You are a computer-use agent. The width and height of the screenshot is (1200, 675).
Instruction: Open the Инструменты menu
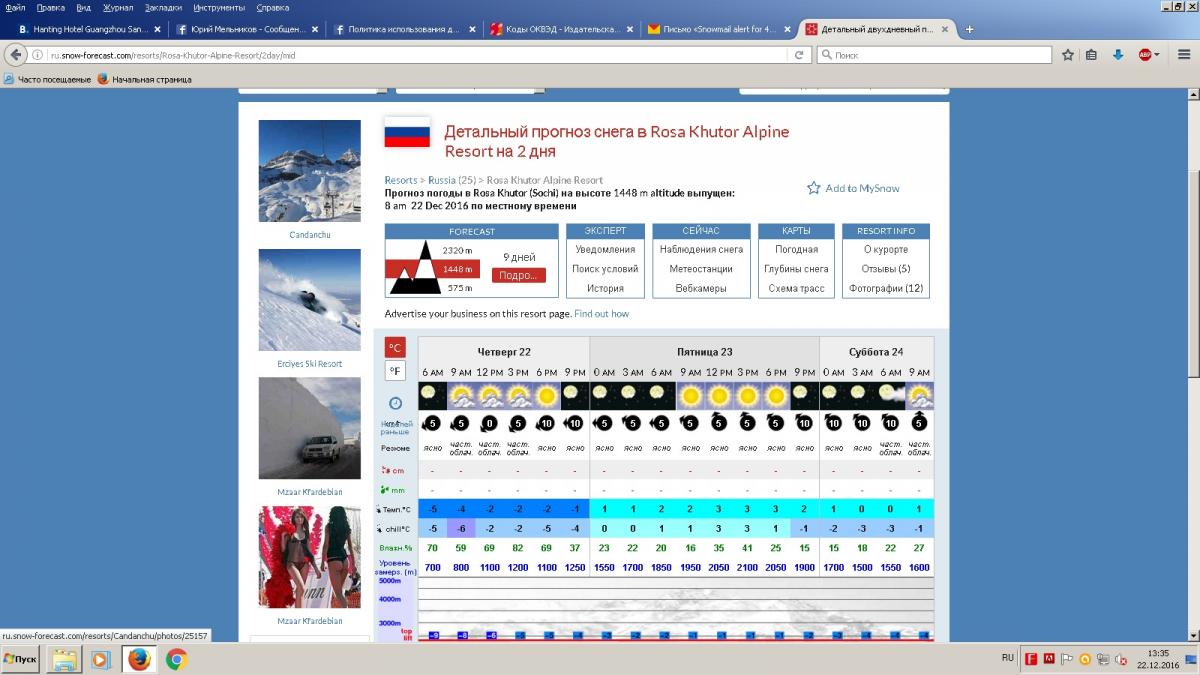(220, 7)
